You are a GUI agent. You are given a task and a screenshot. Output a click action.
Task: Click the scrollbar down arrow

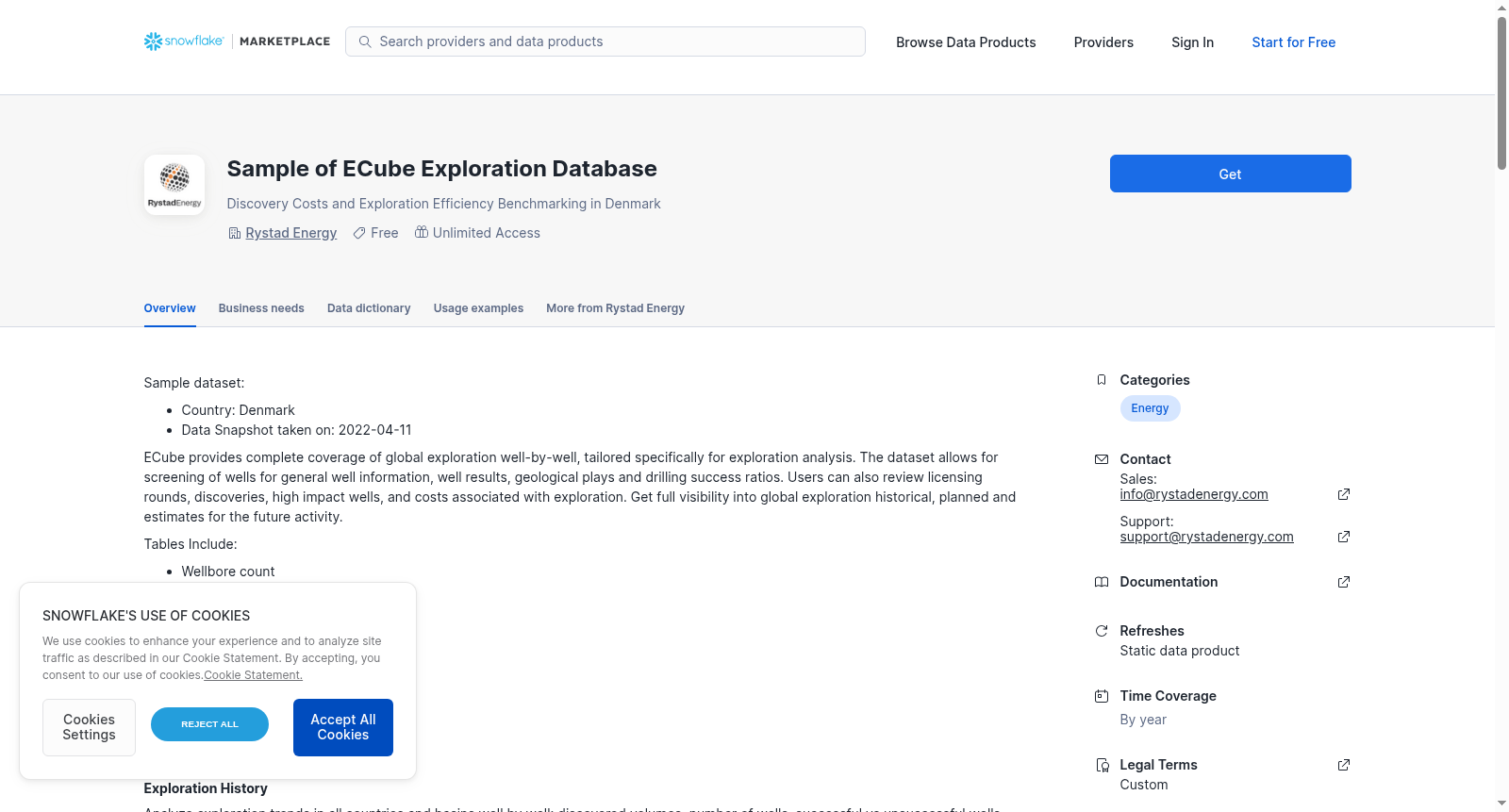(1501, 804)
